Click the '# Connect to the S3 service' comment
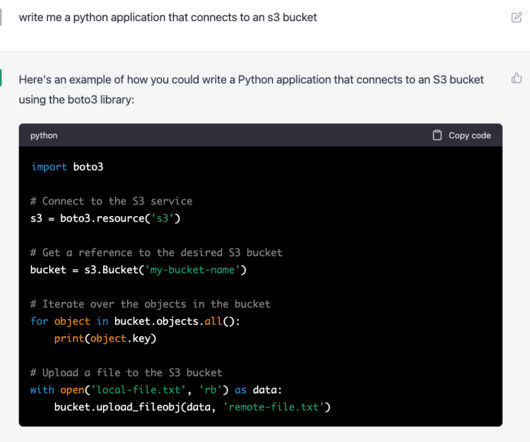530x442 pixels. coord(111,201)
